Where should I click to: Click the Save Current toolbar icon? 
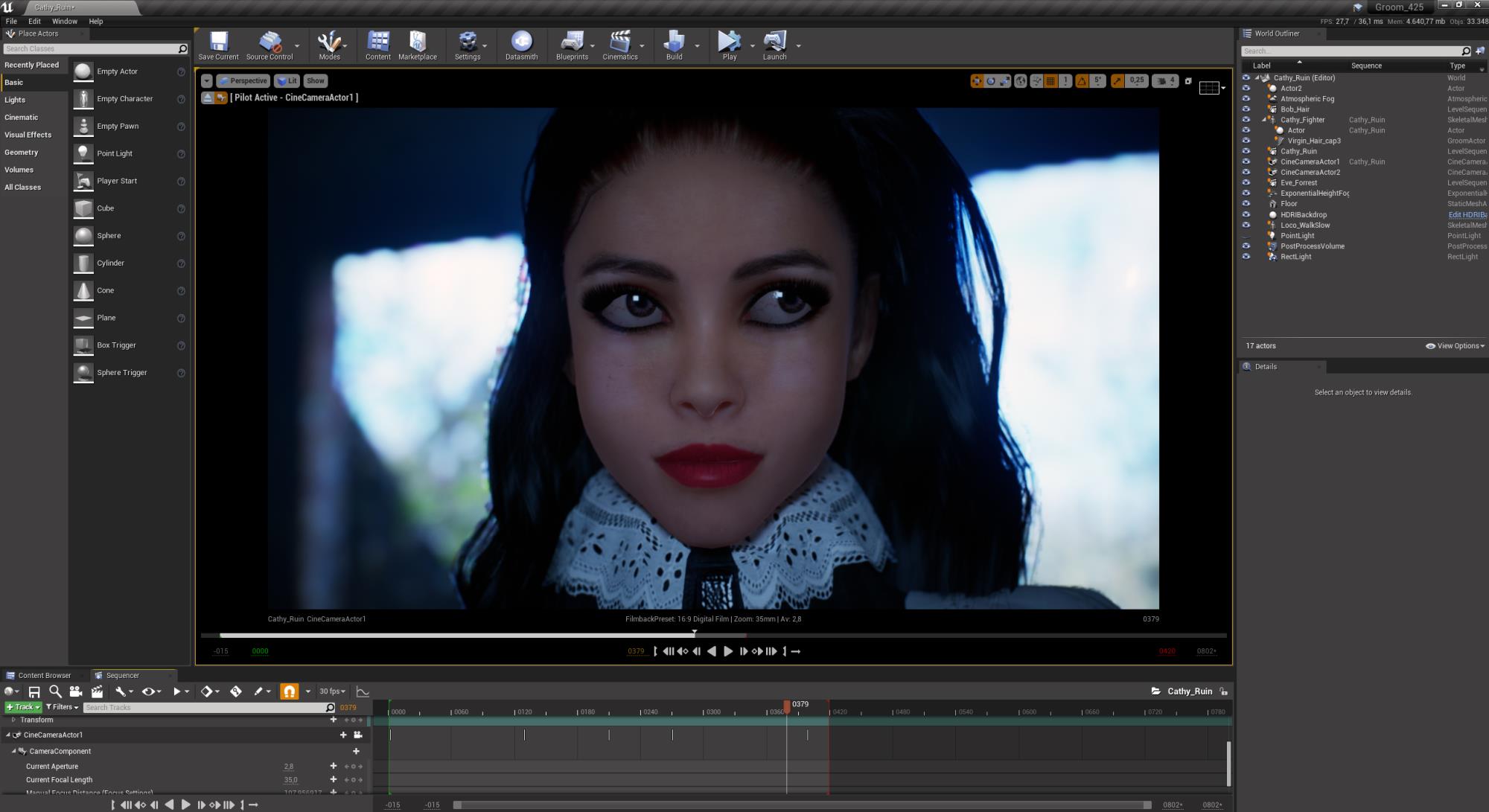[x=218, y=45]
